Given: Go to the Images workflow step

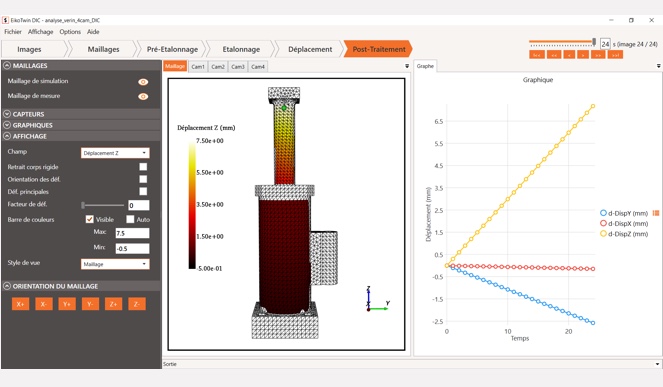Looking at the screenshot, I should [30, 49].
